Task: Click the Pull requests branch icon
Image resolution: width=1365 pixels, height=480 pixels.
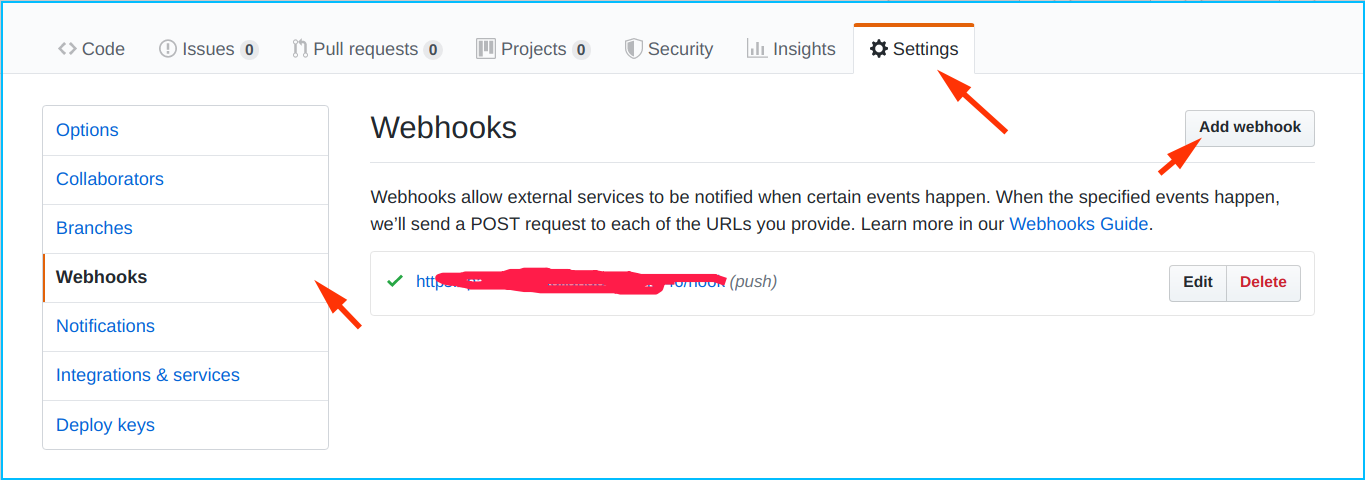Action: (x=300, y=49)
